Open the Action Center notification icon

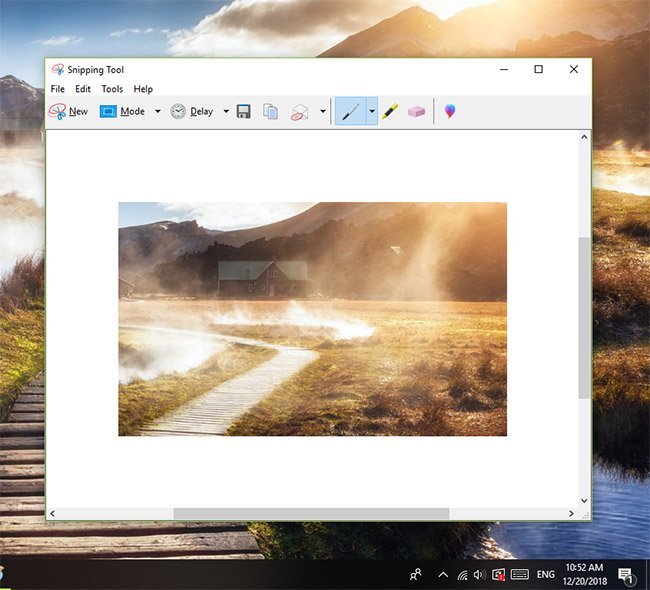pos(626,574)
